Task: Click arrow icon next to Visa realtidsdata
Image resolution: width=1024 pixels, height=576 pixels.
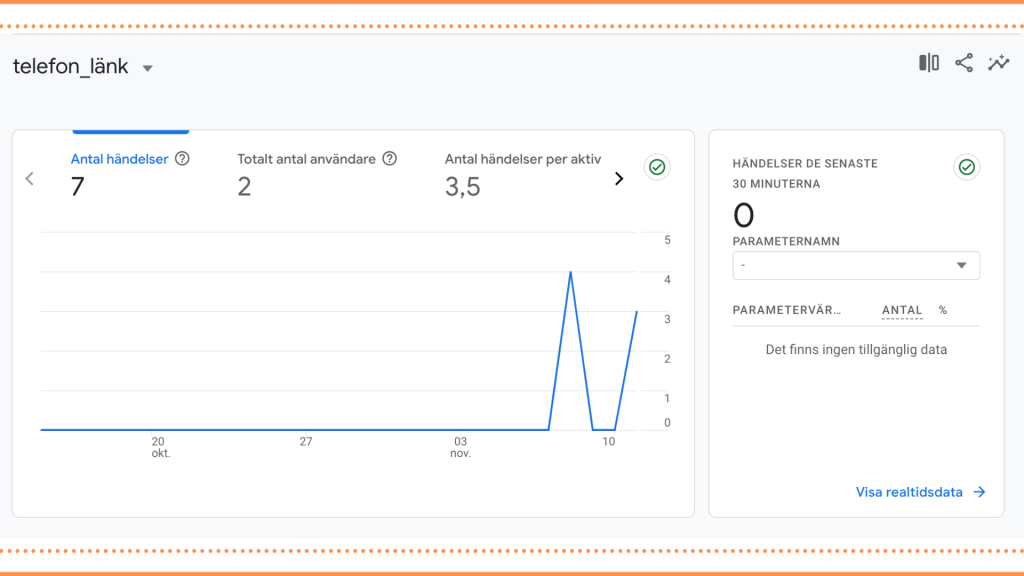Action: pyautogui.click(x=979, y=492)
